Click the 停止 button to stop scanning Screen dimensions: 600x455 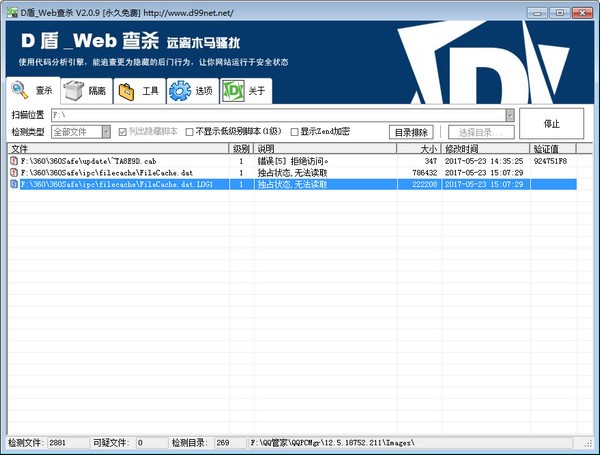[x=551, y=124]
